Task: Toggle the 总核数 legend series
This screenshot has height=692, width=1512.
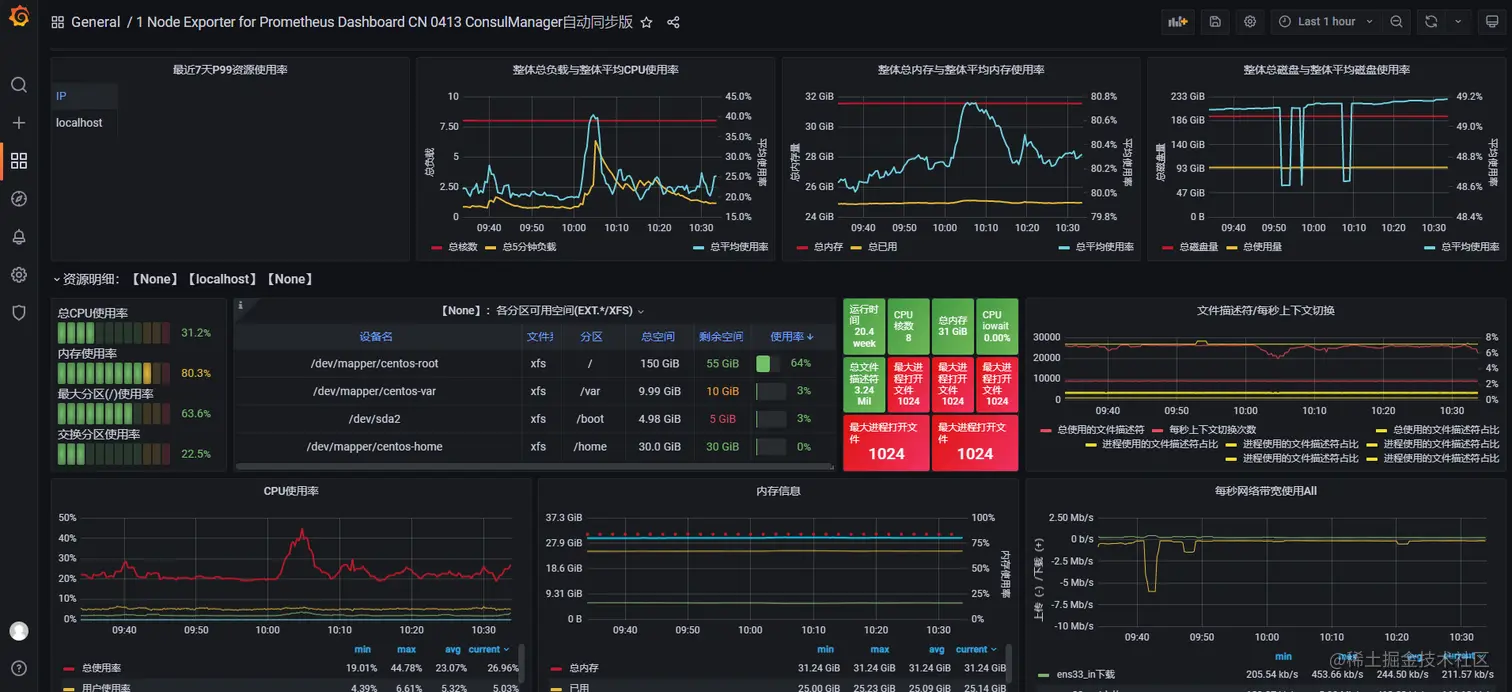Action: click(456, 246)
